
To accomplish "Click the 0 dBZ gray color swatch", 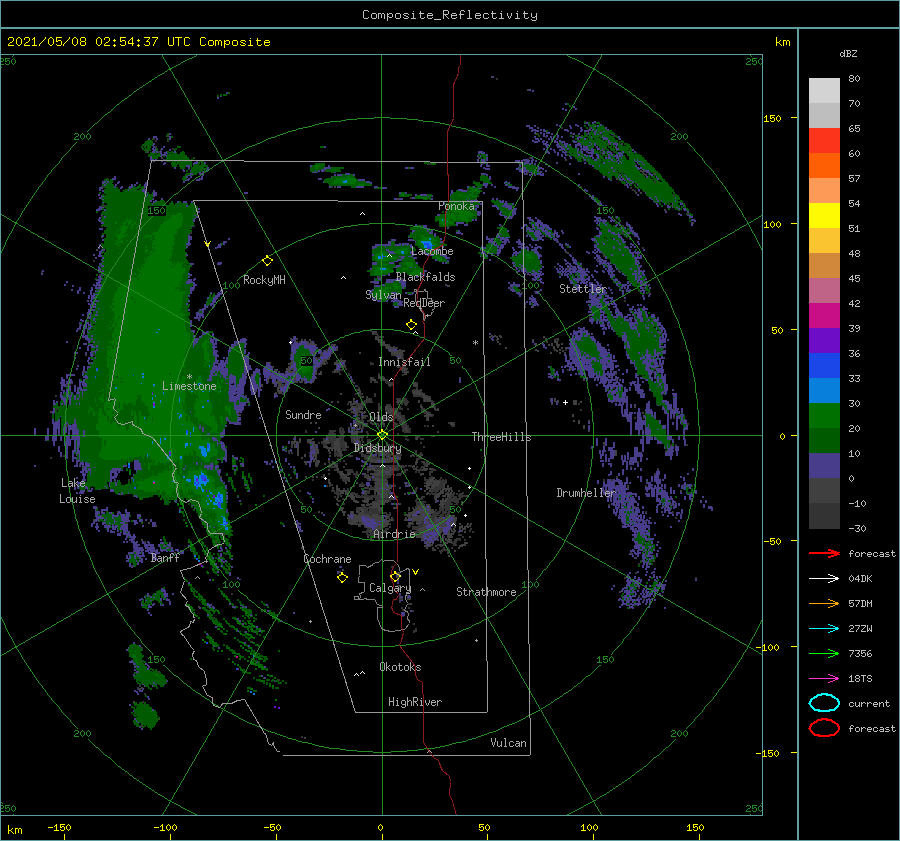I will pos(824,490).
